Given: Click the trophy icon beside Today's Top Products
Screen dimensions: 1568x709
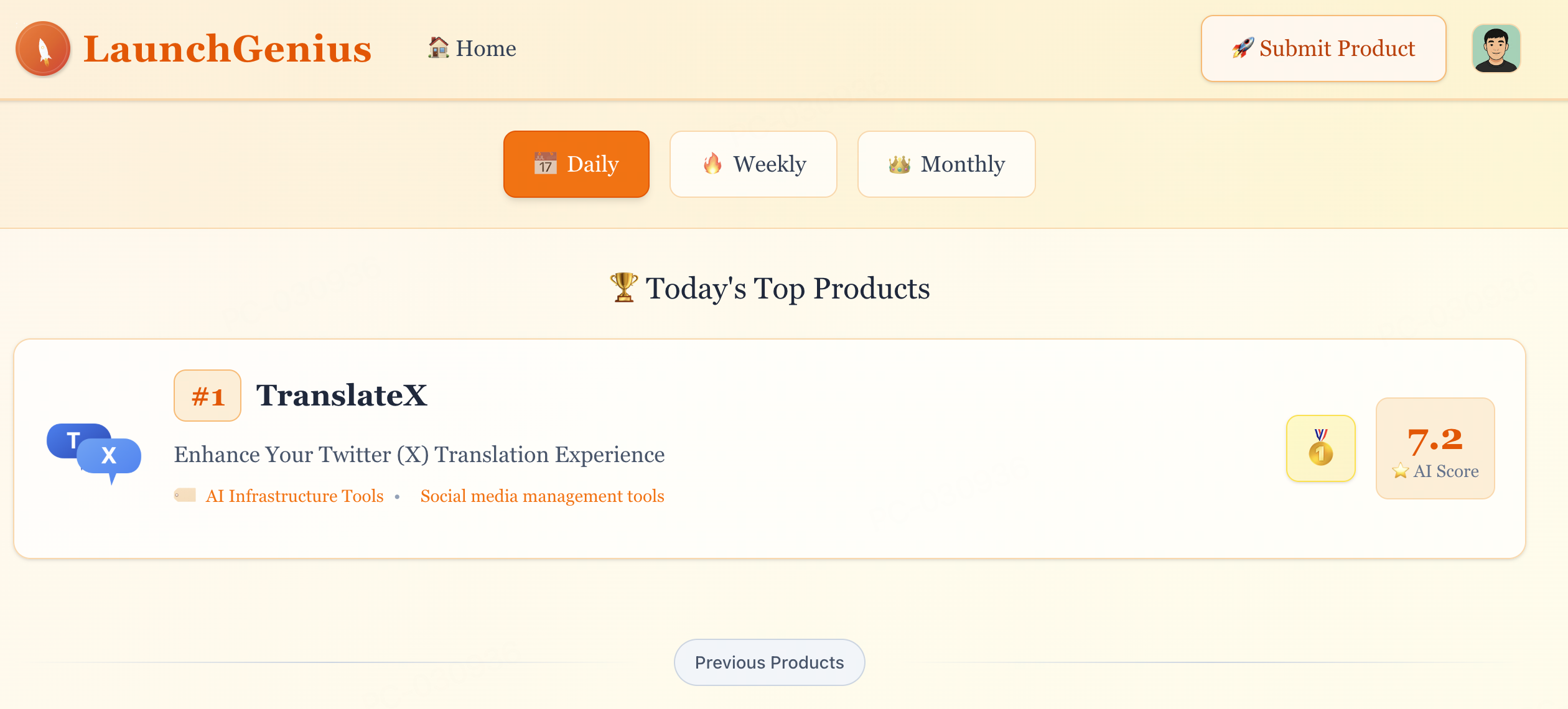Looking at the screenshot, I should pos(623,288).
